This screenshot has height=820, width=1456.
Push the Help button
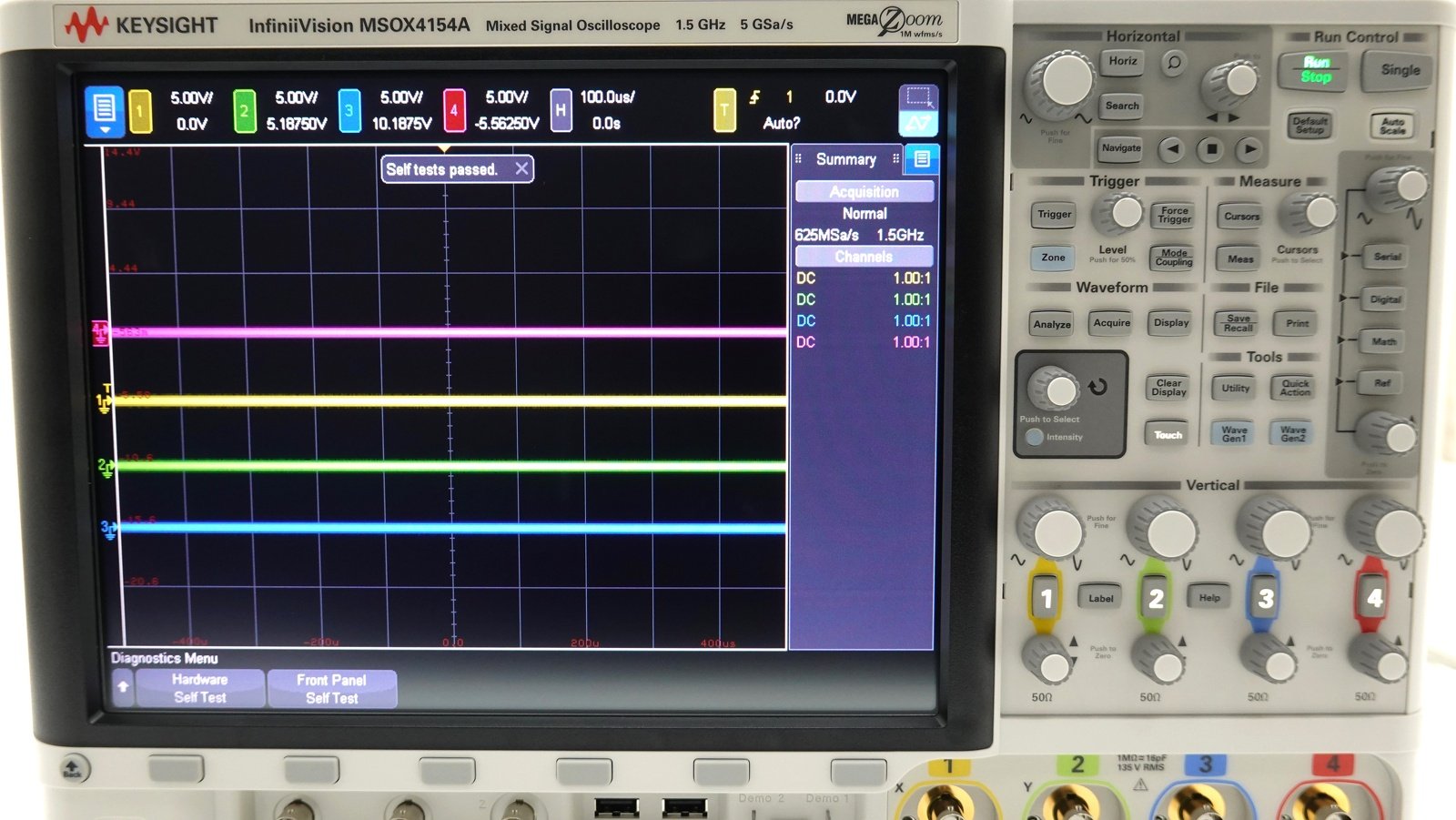[x=1209, y=598]
